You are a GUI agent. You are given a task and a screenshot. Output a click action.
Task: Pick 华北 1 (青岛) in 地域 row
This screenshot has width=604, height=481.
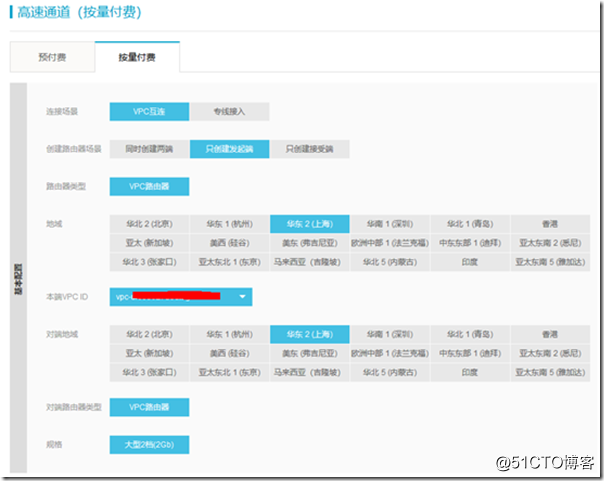pos(470,224)
